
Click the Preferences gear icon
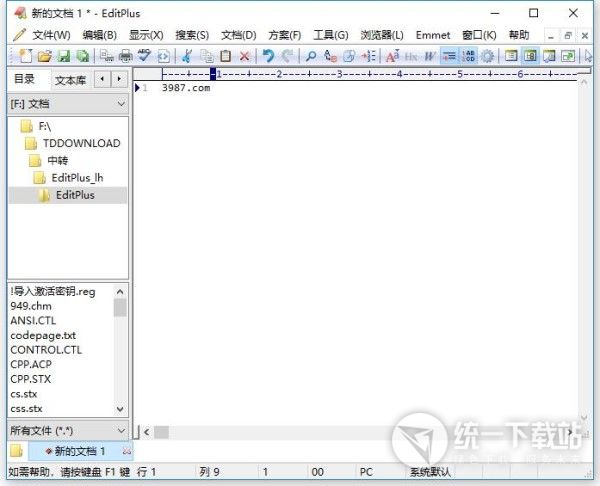(487, 56)
